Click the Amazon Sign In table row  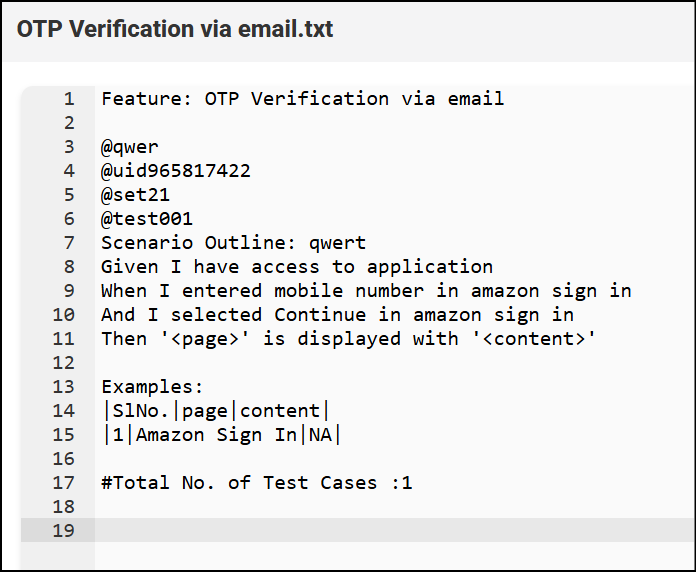click(222, 435)
